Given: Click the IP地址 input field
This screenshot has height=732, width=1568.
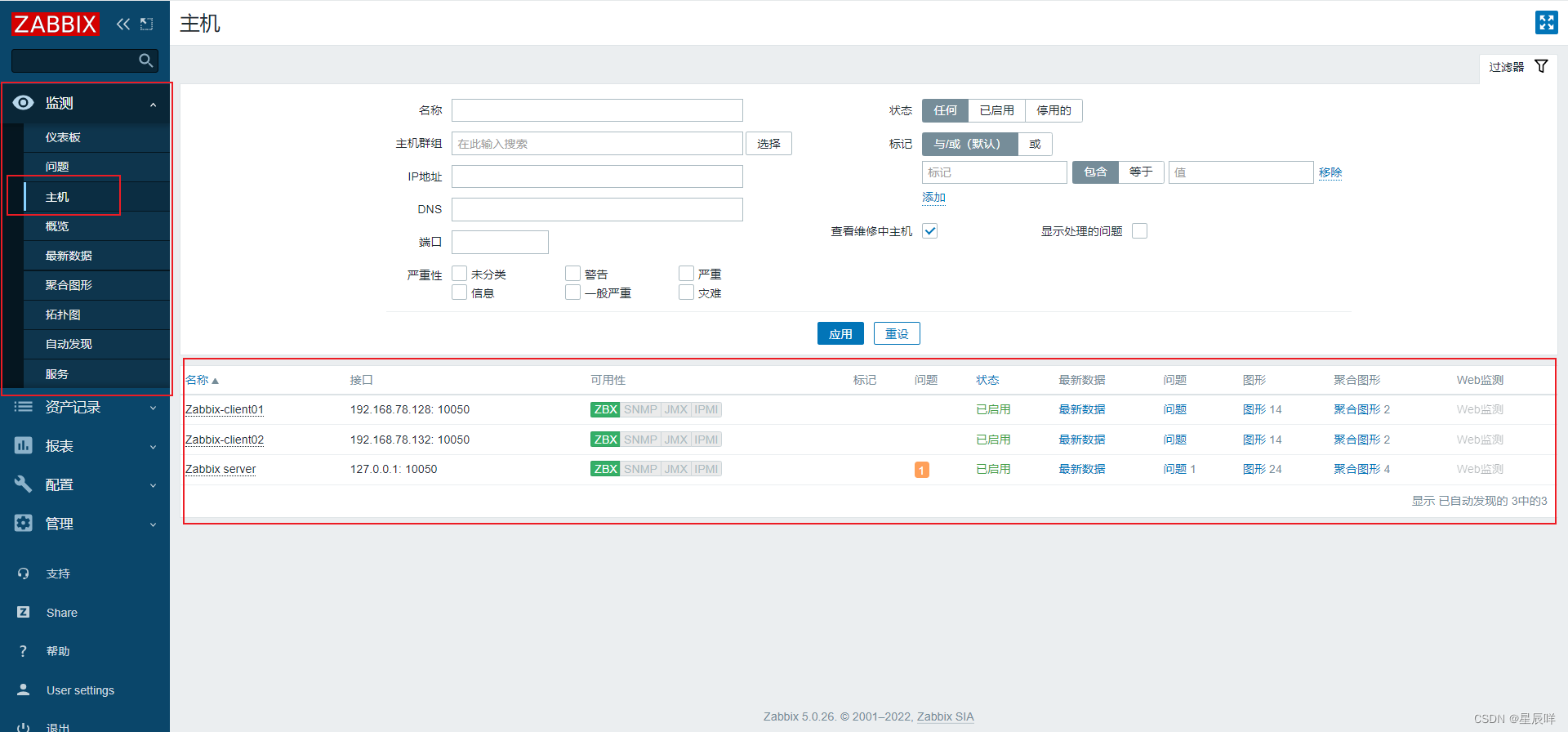Looking at the screenshot, I should [x=597, y=176].
